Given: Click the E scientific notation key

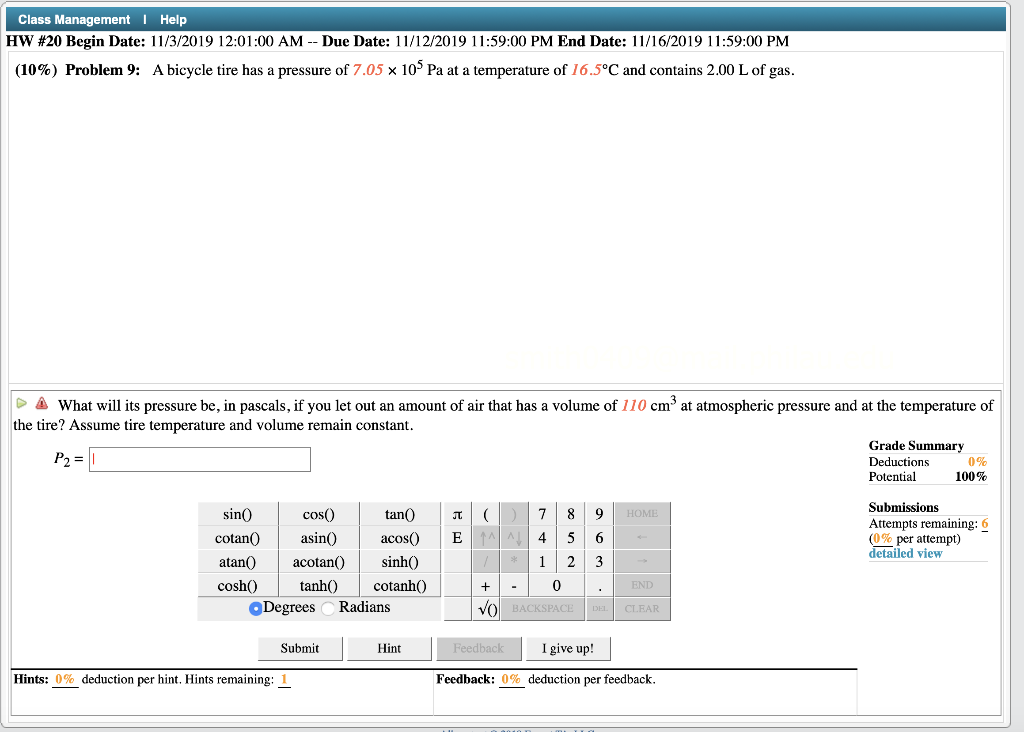Looking at the screenshot, I should [457, 538].
